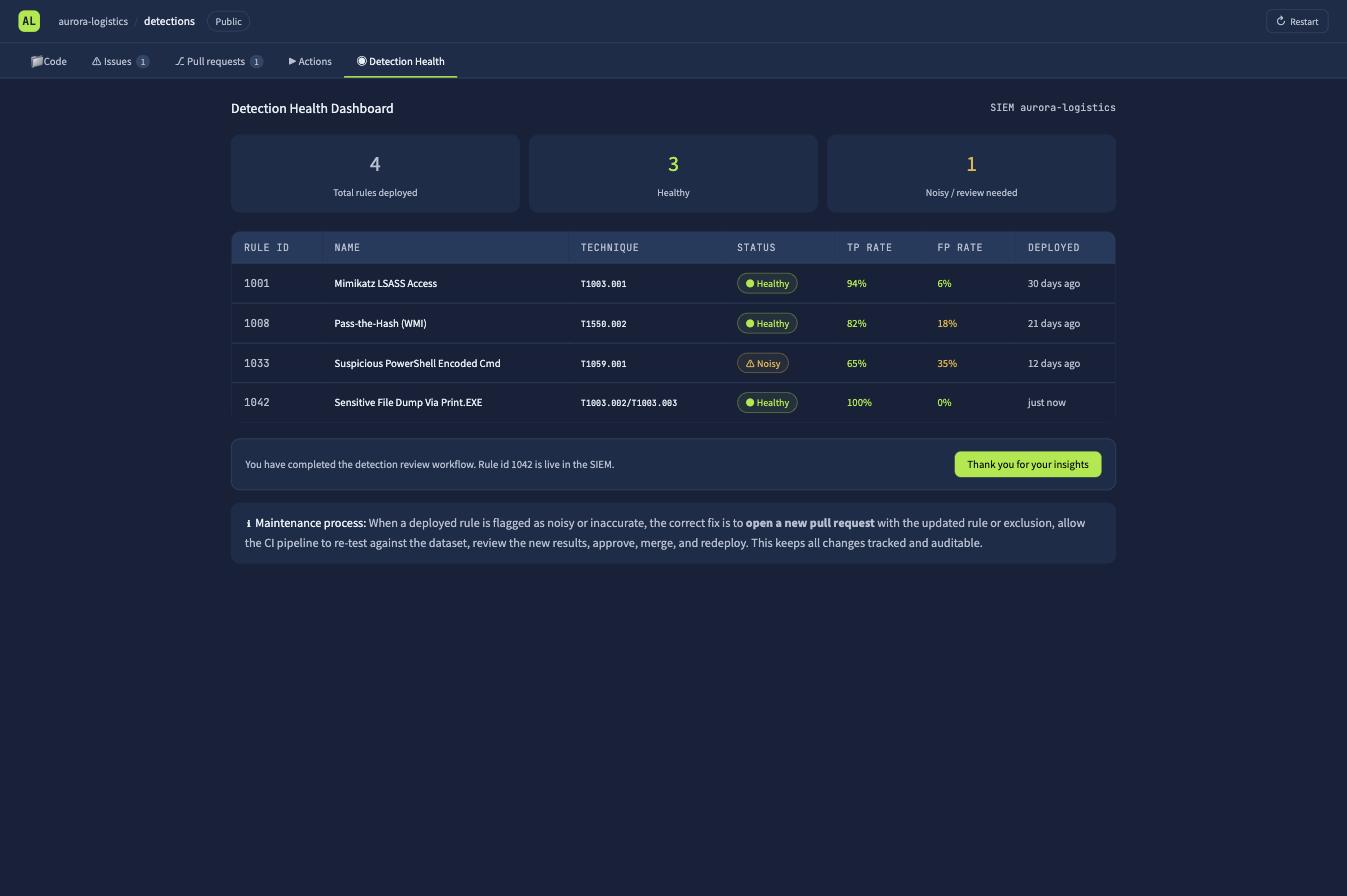
Task: Select the Detection Health tab
Action: coord(401,61)
